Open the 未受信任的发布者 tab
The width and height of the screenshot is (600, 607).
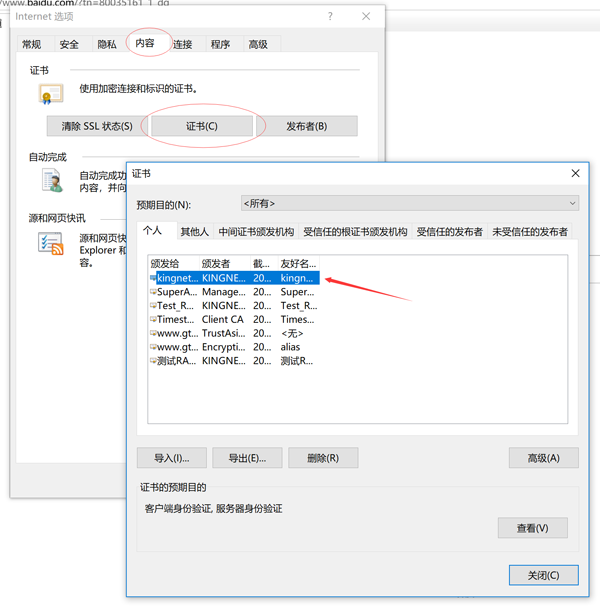530,231
